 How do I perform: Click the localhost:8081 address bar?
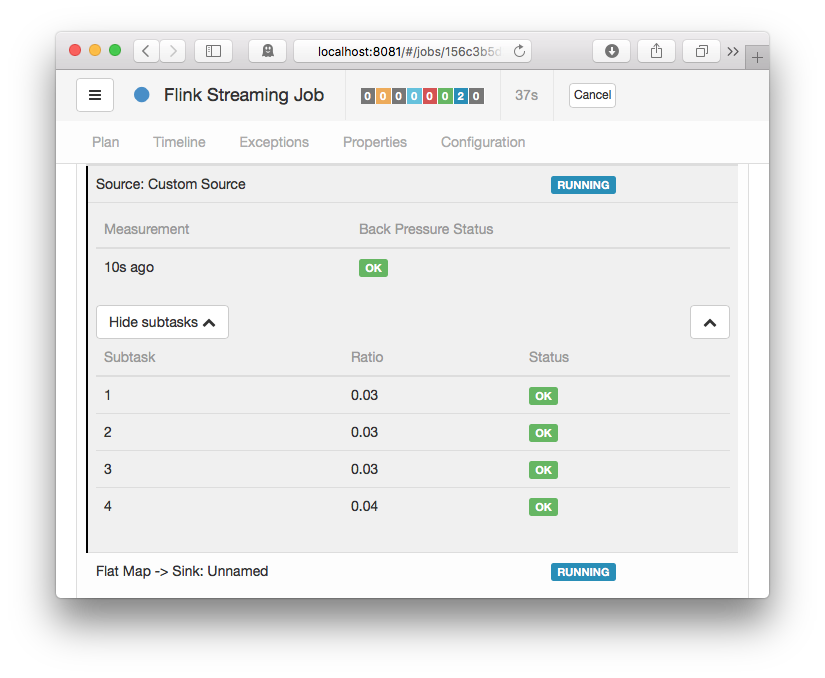coord(408,51)
